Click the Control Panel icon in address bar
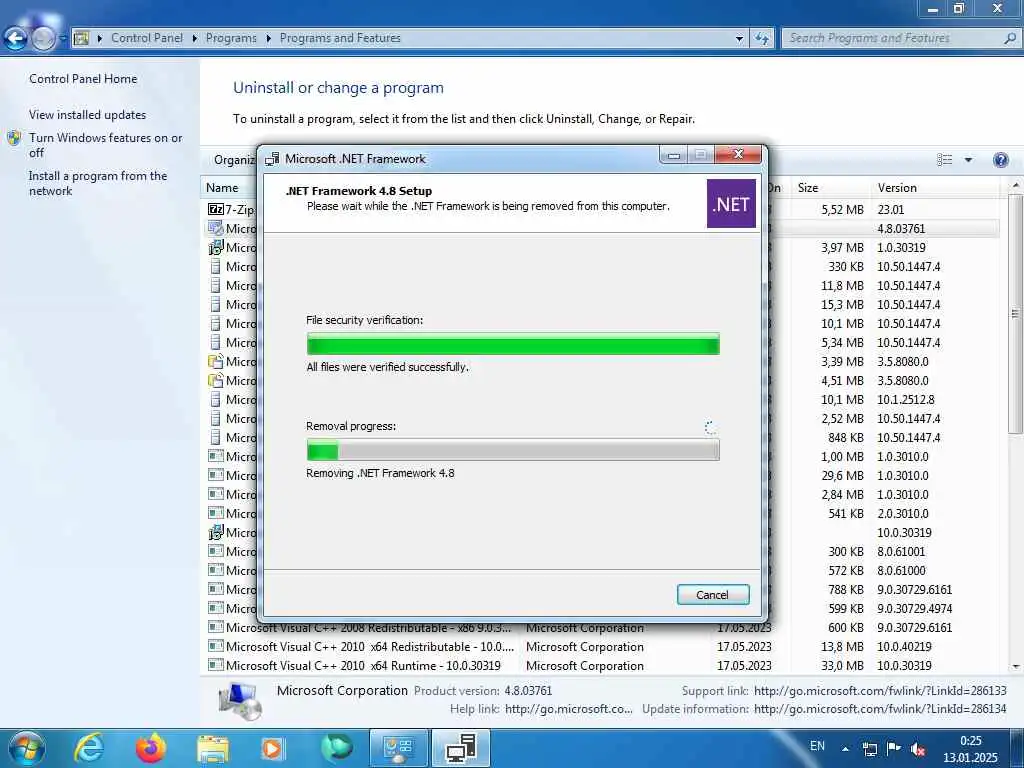1024x768 pixels. coord(81,39)
